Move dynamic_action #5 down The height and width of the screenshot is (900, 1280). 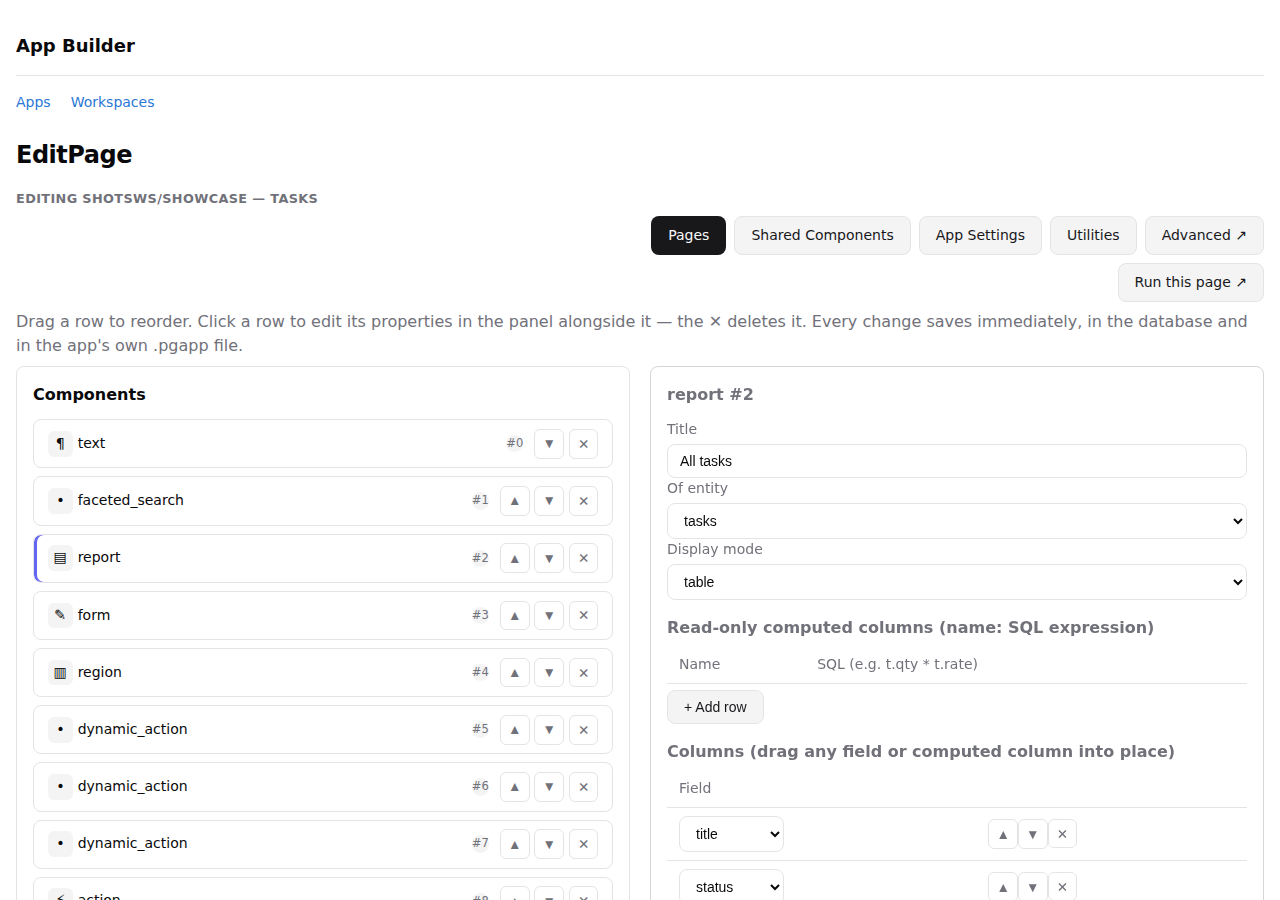pyautogui.click(x=549, y=729)
